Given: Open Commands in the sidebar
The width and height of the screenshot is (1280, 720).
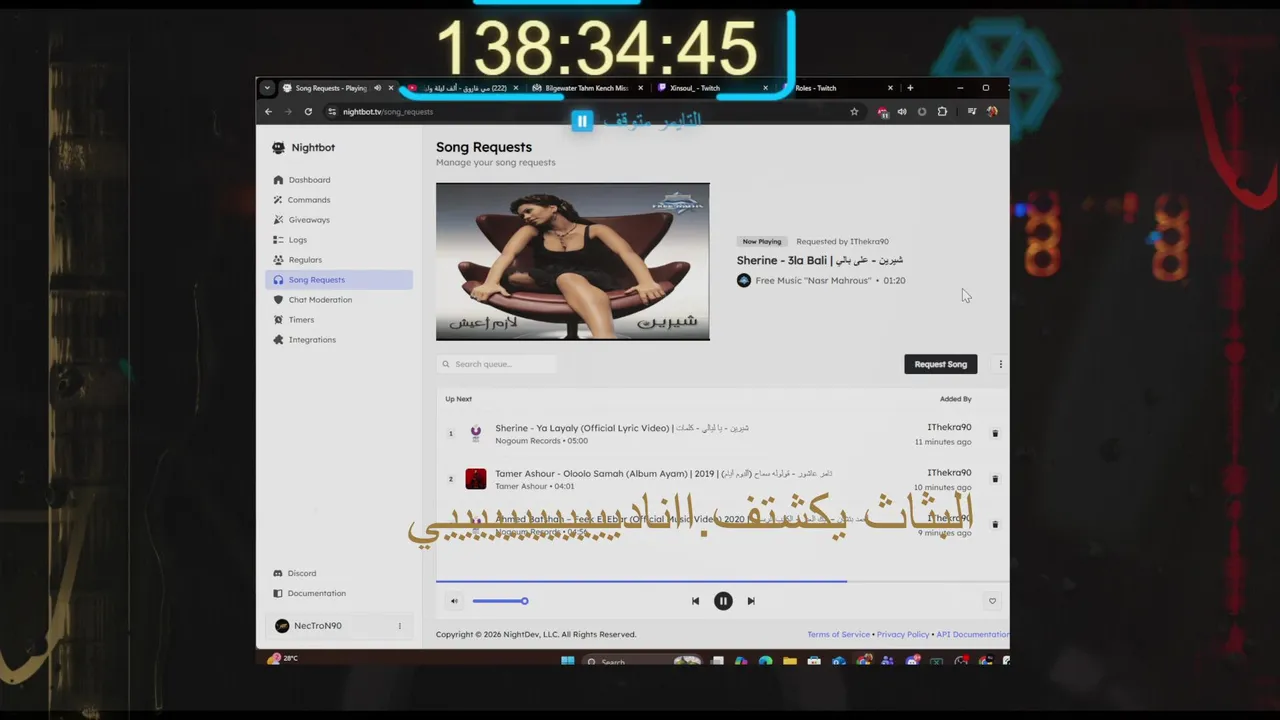Looking at the screenshot, I should (339, 200).
